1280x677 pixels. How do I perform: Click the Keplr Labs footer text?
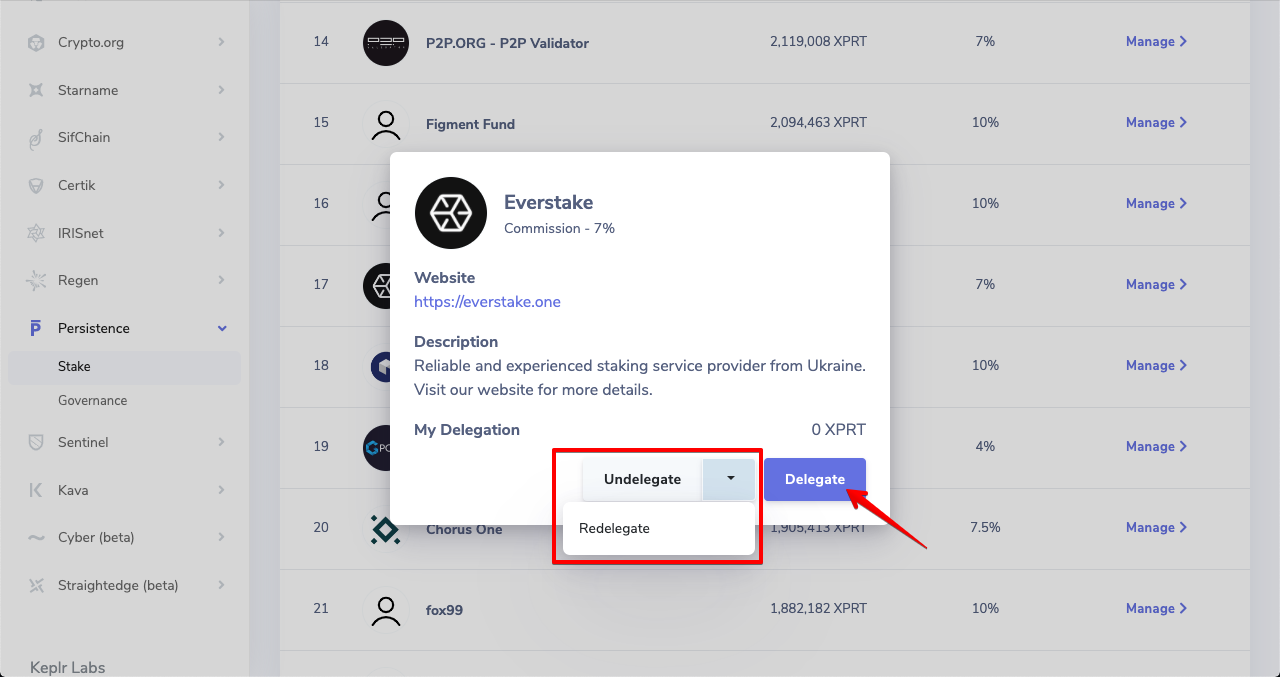[67, 668]
